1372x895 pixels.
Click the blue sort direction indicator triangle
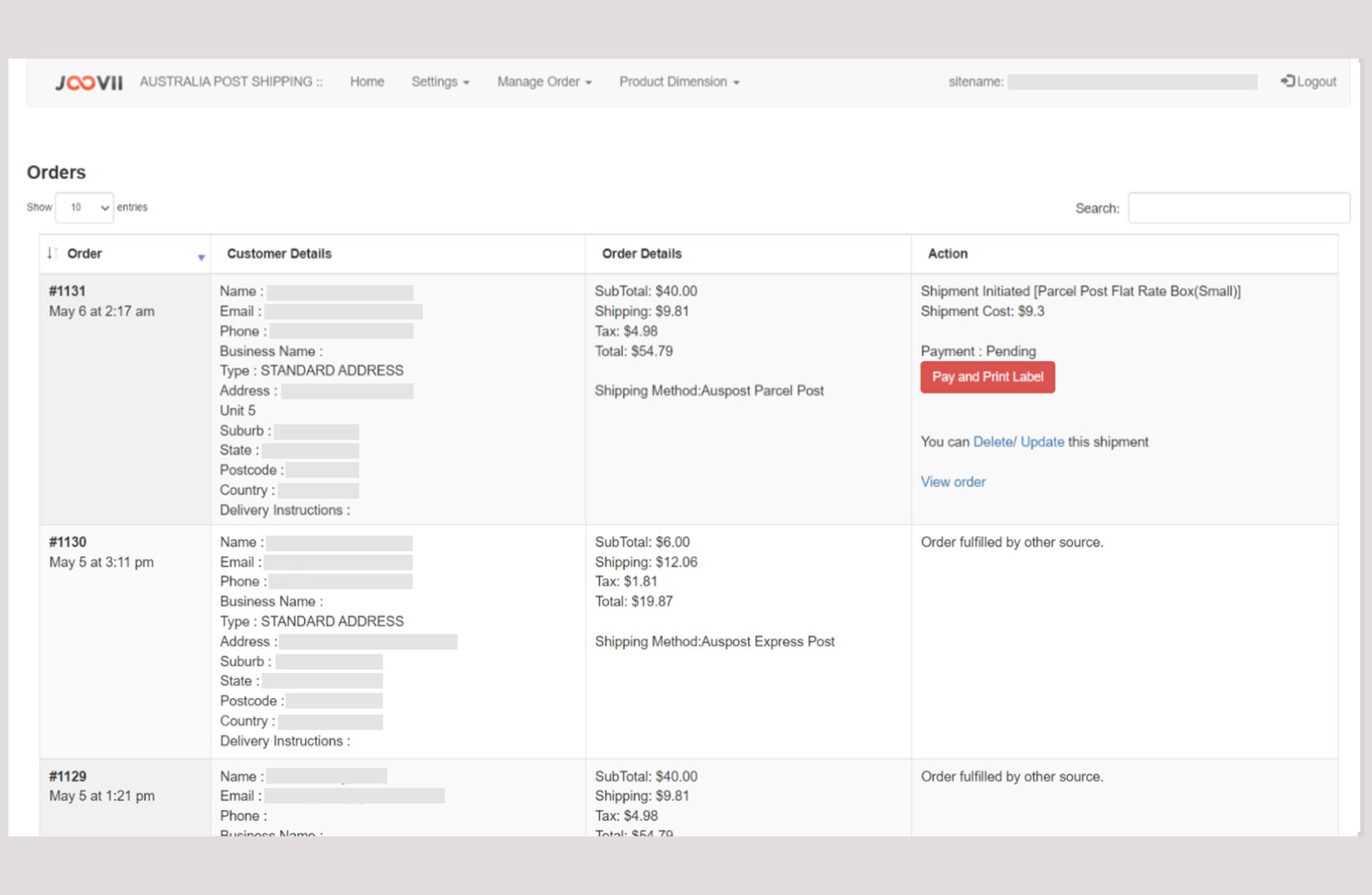tap(201, 257)
